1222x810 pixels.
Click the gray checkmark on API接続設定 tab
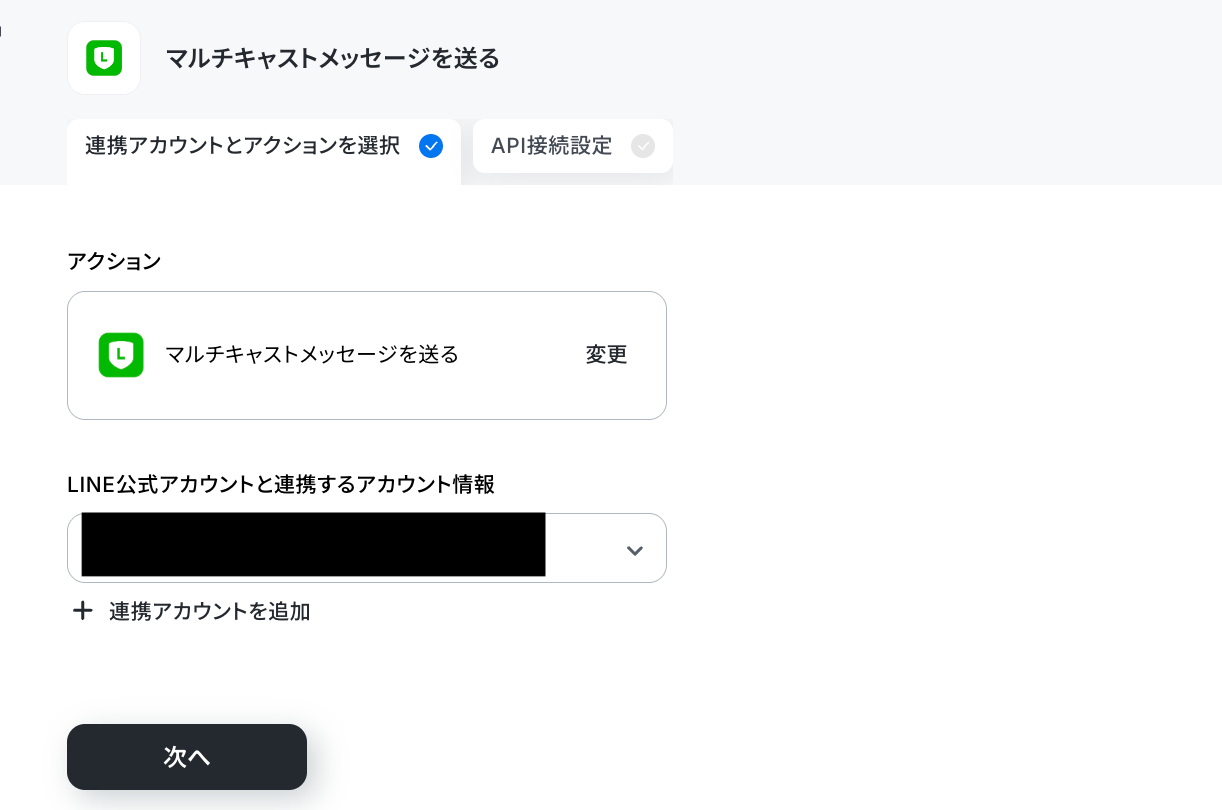pos(643,146)
